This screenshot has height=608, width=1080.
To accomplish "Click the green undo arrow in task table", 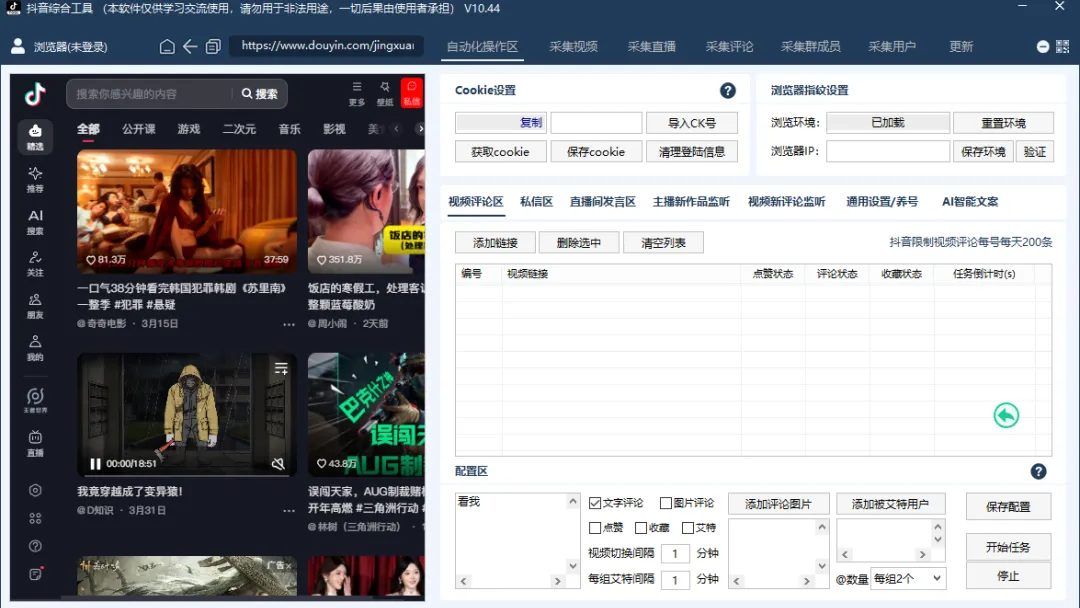I will (x=1006, y=416).
